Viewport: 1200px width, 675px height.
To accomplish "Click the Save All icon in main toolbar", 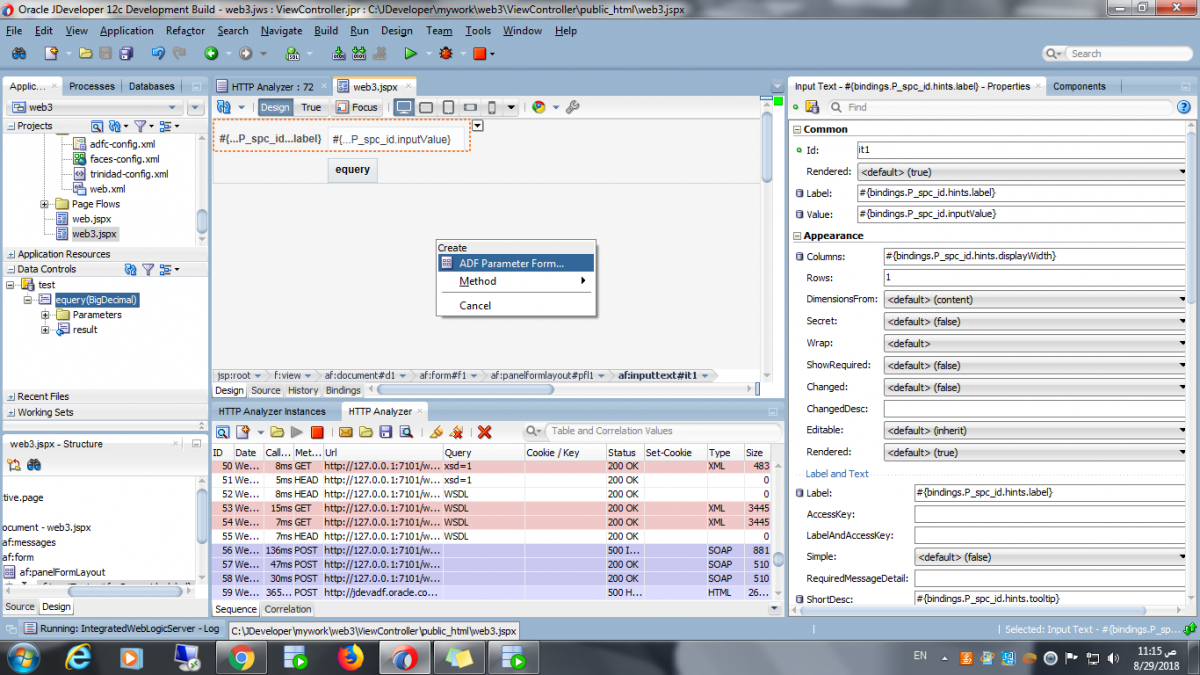I will tap(126, 53).
